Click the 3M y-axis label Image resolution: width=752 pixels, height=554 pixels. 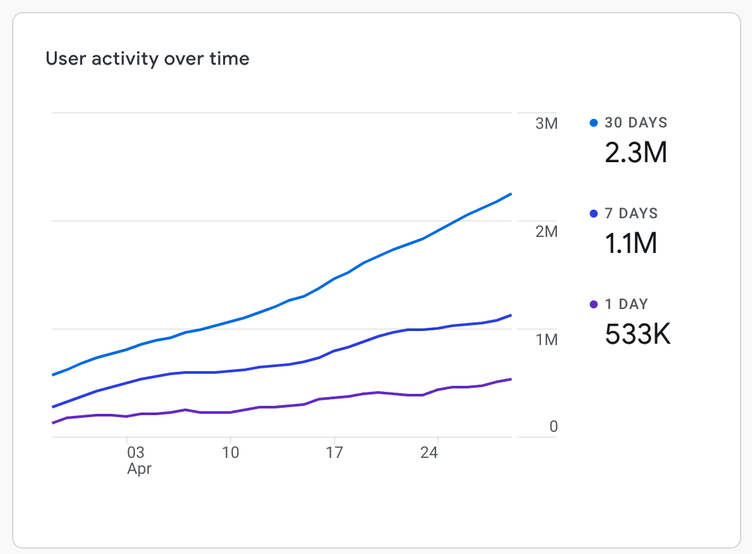click(546, 123)
